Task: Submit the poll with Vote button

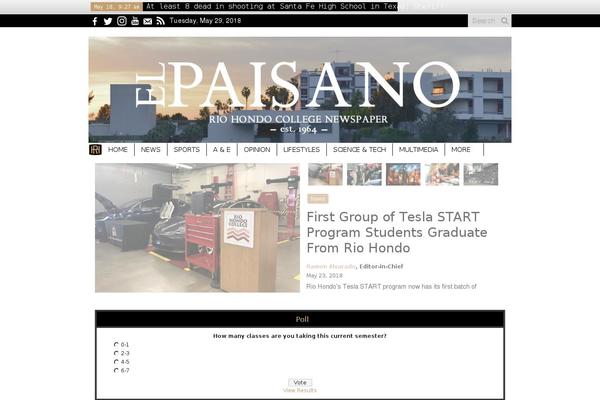Action: (300, 382)
